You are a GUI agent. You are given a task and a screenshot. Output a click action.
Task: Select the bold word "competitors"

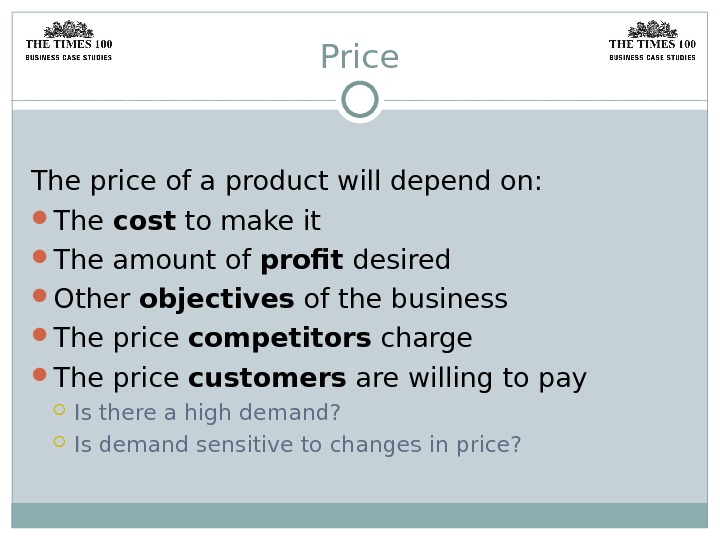[279, 339]
